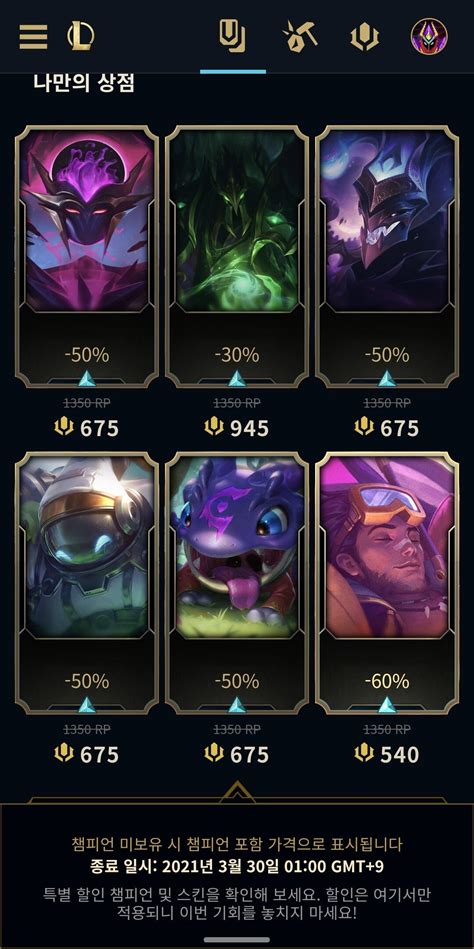This screenshot has width=474, height=949.
Task: Open the RP currency icon tab
Action: tap(364, 37)
